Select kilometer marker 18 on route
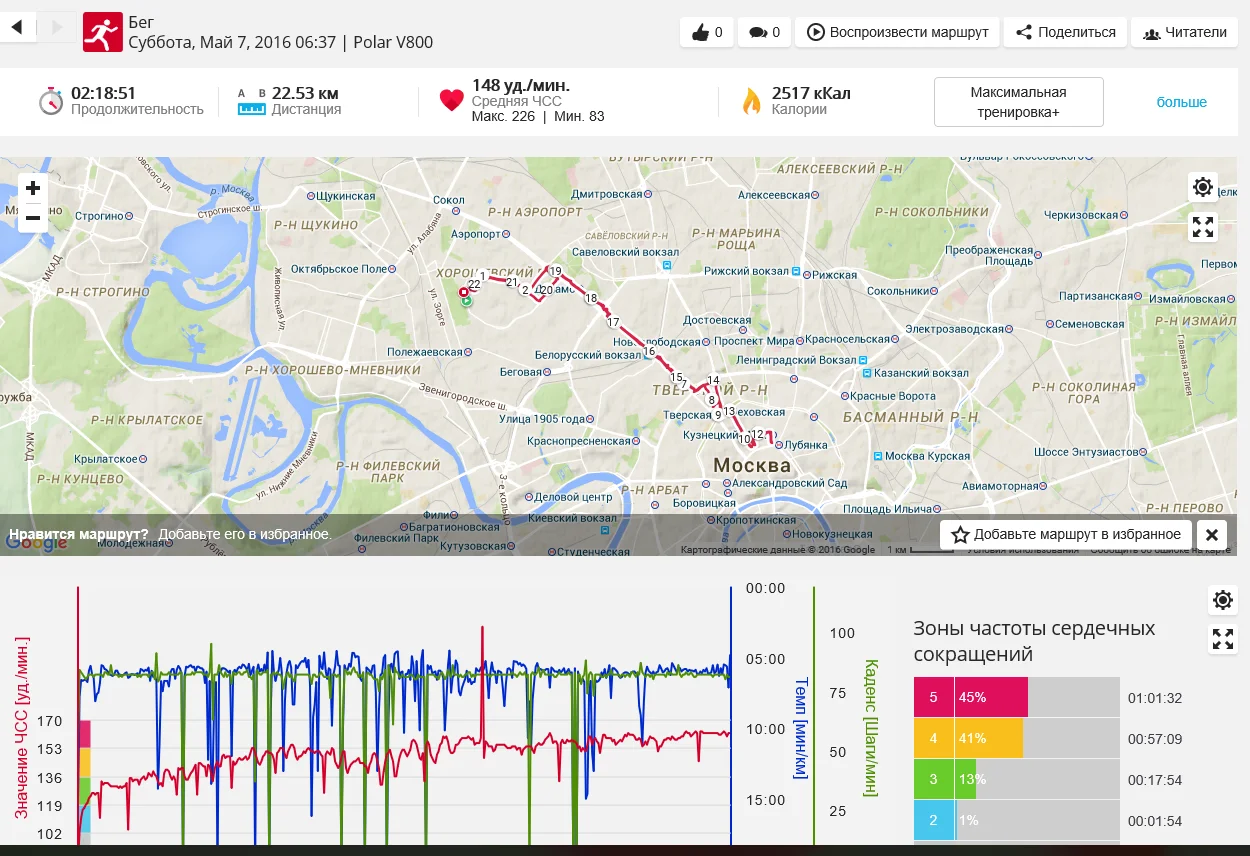The width and height of the screenshot is (1250, 856). pos(591,298)
